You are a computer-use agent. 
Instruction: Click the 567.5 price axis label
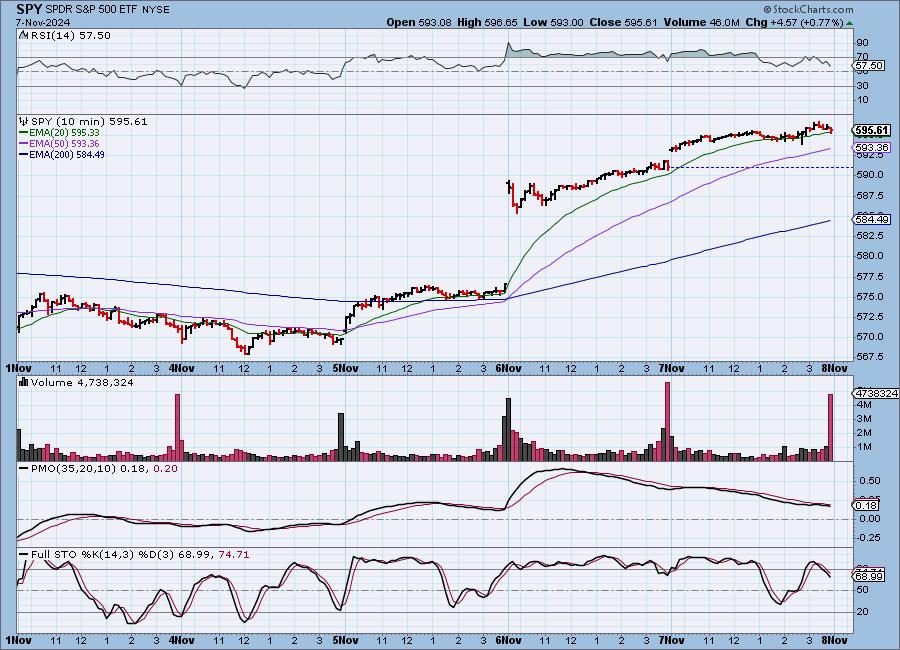point(870,357)
